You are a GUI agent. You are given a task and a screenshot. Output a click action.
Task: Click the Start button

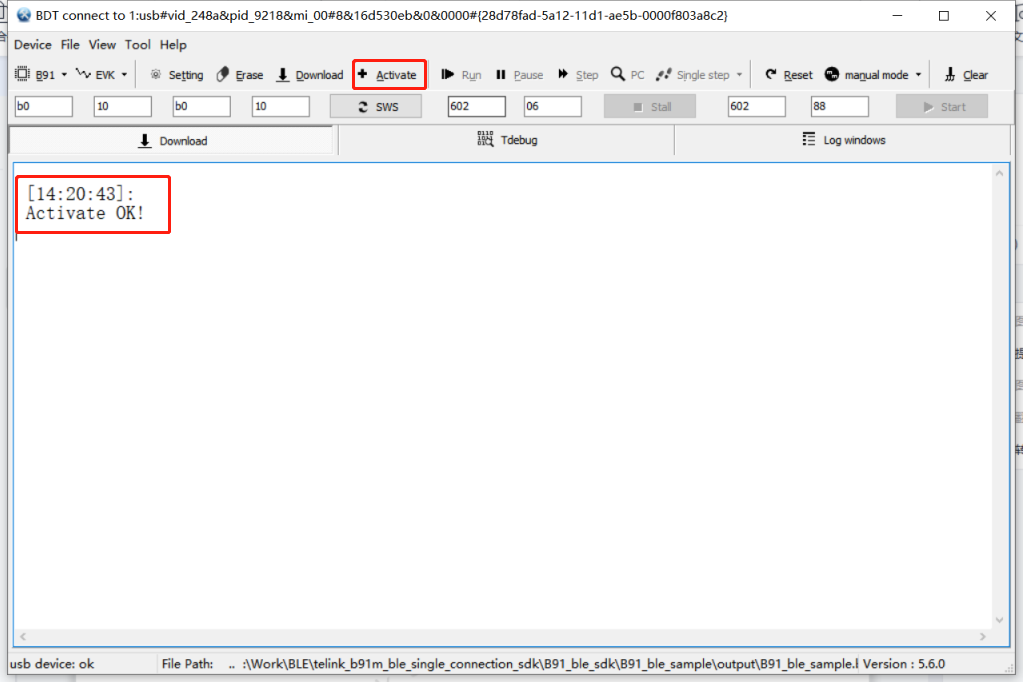point(941,107)
